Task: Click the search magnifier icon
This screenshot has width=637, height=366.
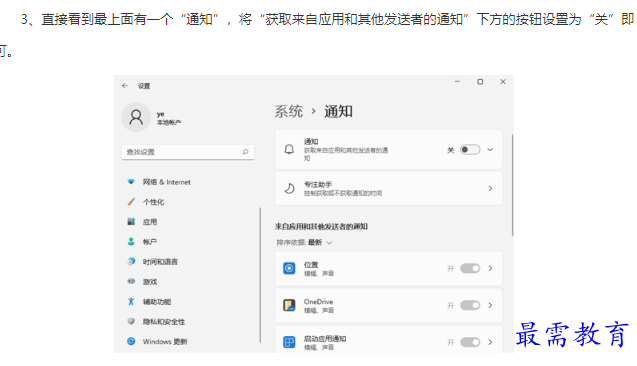Action: (x=245, y=152)
